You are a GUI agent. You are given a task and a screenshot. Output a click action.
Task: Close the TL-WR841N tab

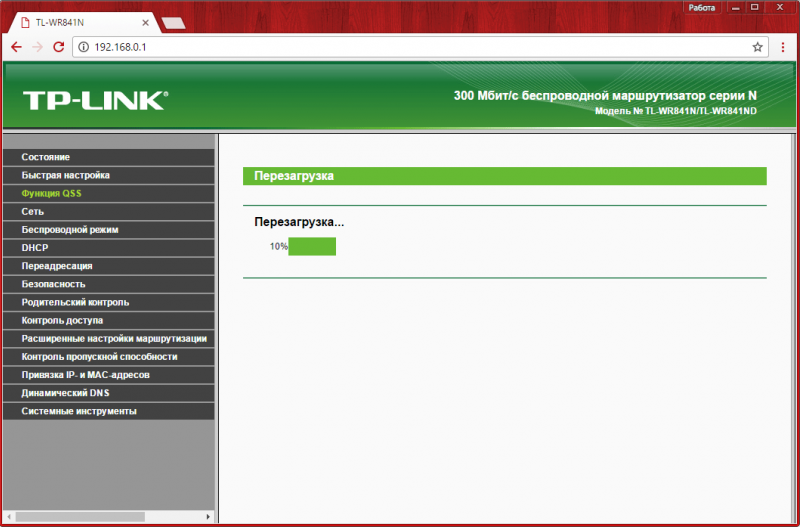145,23
